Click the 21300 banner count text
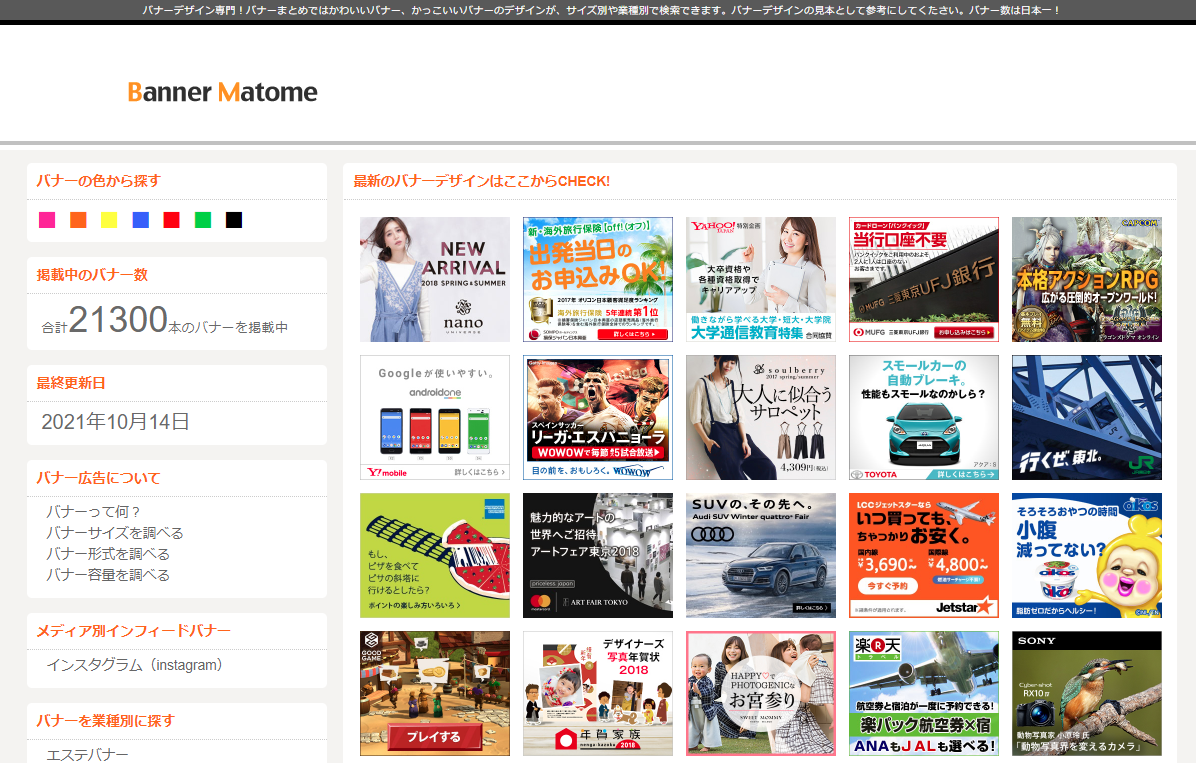The image size is (1196, 763). (118, 320)
